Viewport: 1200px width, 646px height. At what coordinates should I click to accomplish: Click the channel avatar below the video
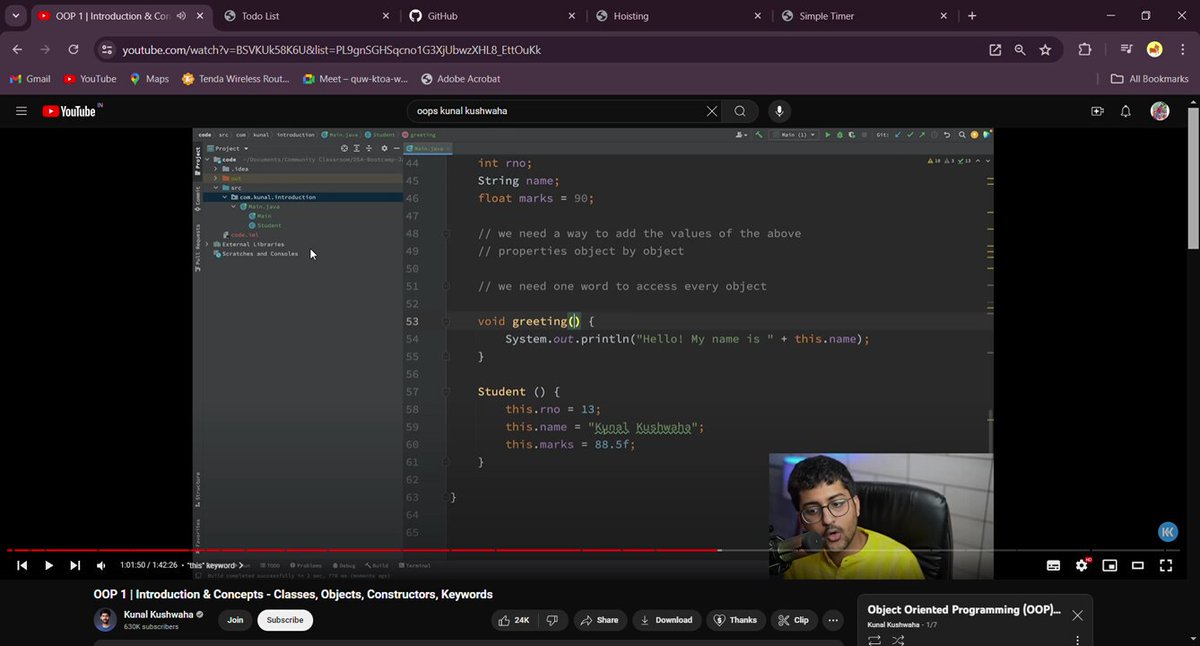pyautogui.click(x=105, y=620)
